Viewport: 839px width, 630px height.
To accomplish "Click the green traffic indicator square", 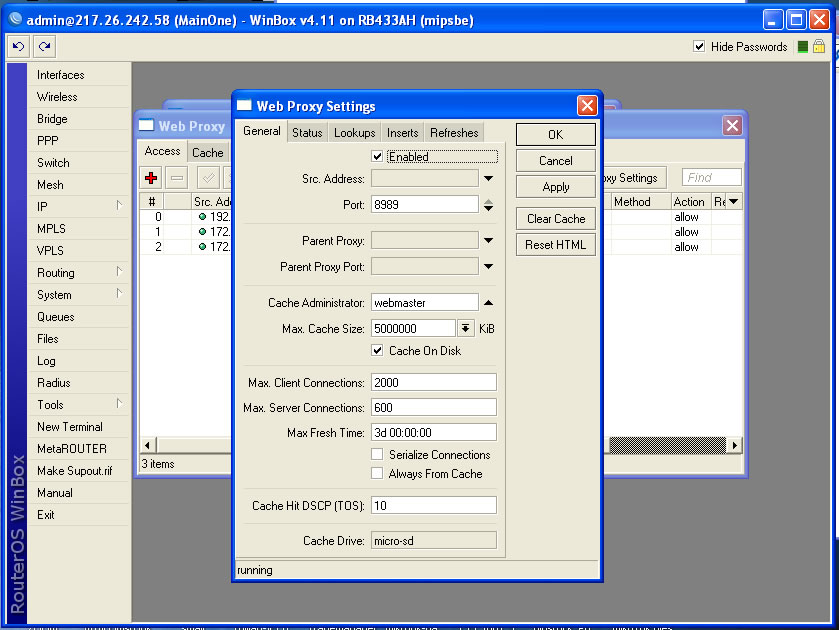I will click(x=802, y=47).
